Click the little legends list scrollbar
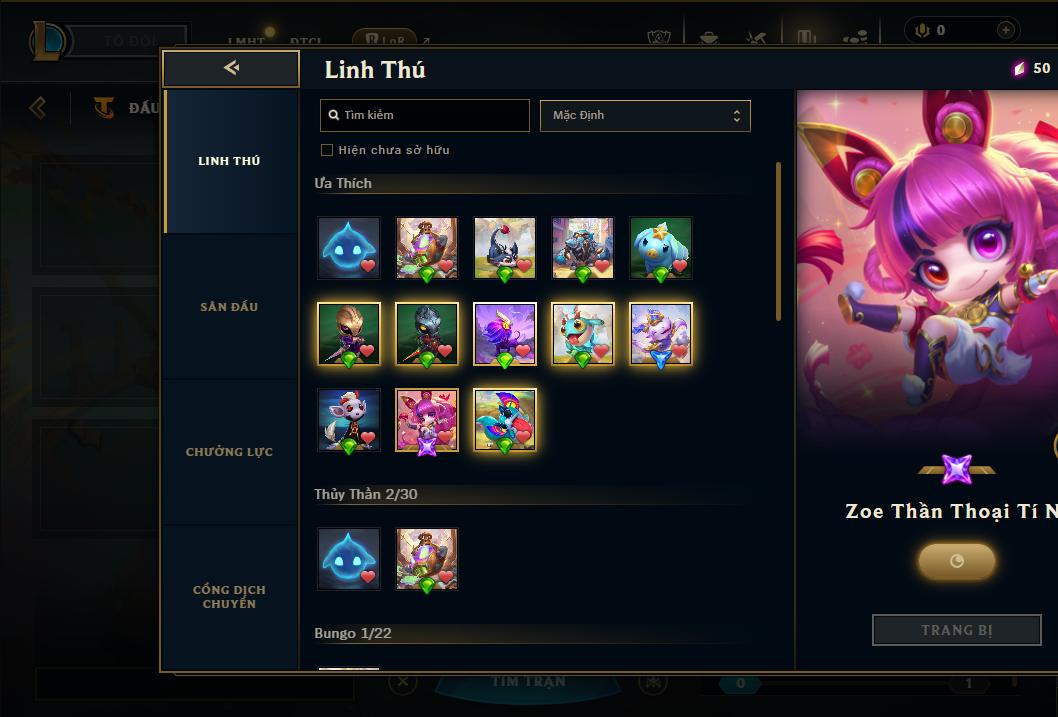 (778, 241)
